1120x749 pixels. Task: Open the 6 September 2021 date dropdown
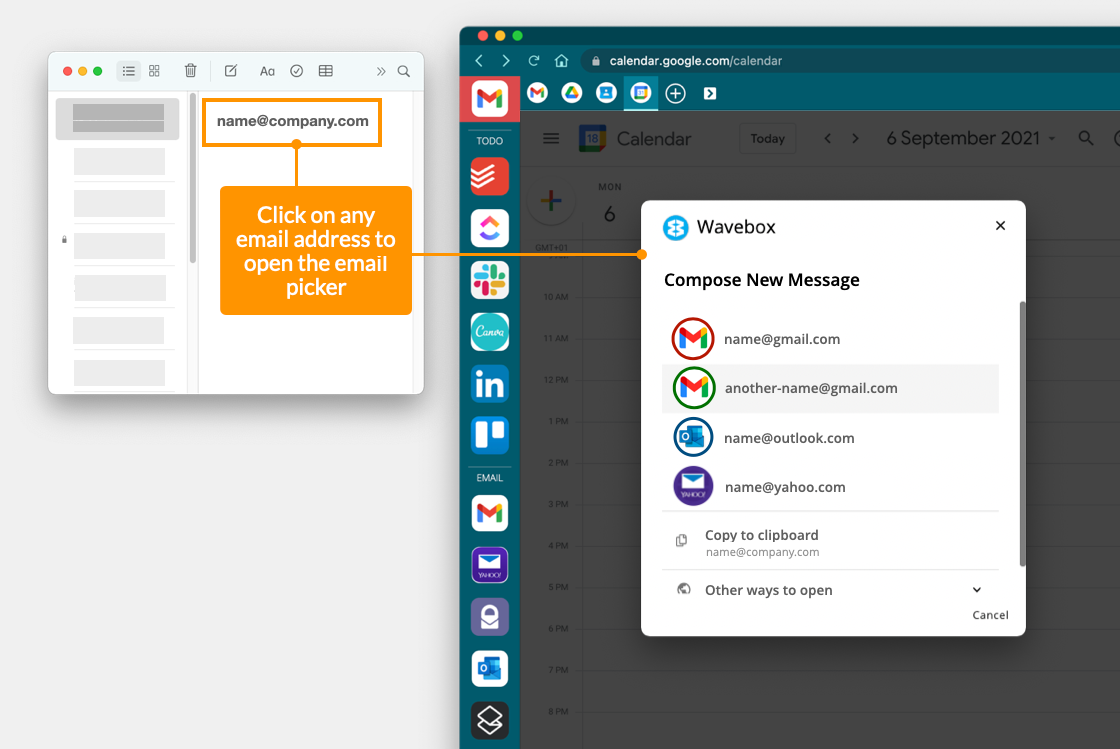tap(971, 138)
